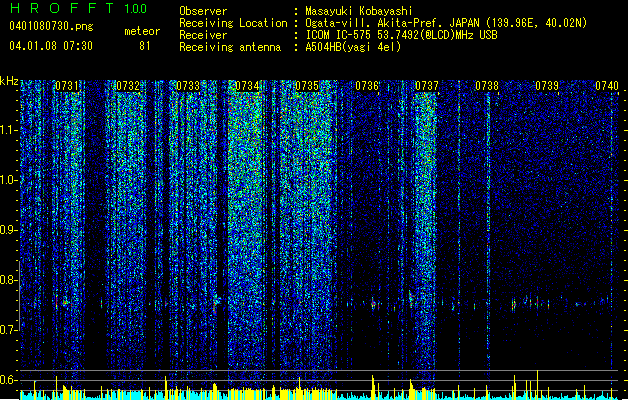Select the 0734 time marker
The image size is (629, 400).
click(x=247, y=86)
